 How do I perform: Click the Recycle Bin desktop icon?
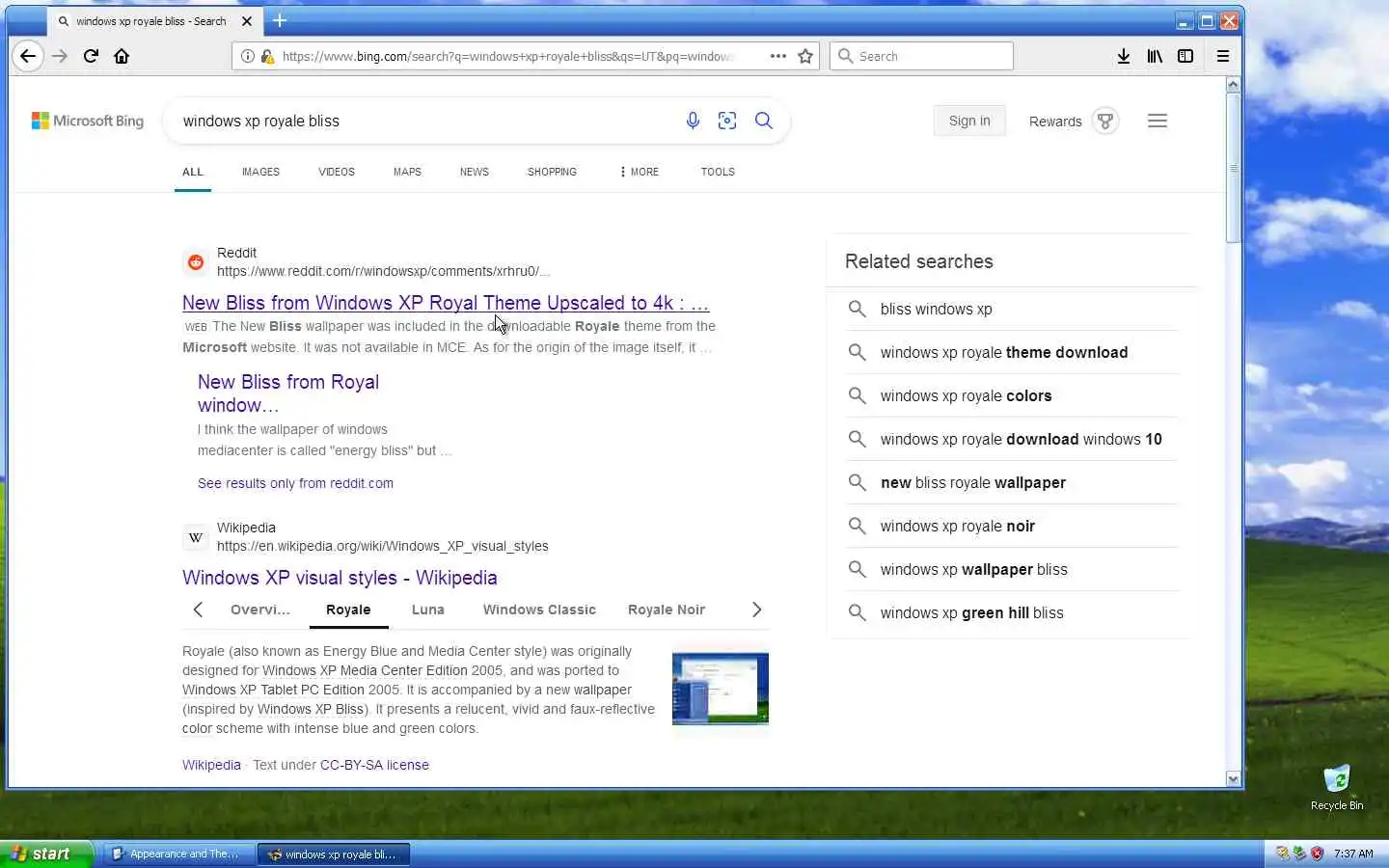tap(1337, 786)
